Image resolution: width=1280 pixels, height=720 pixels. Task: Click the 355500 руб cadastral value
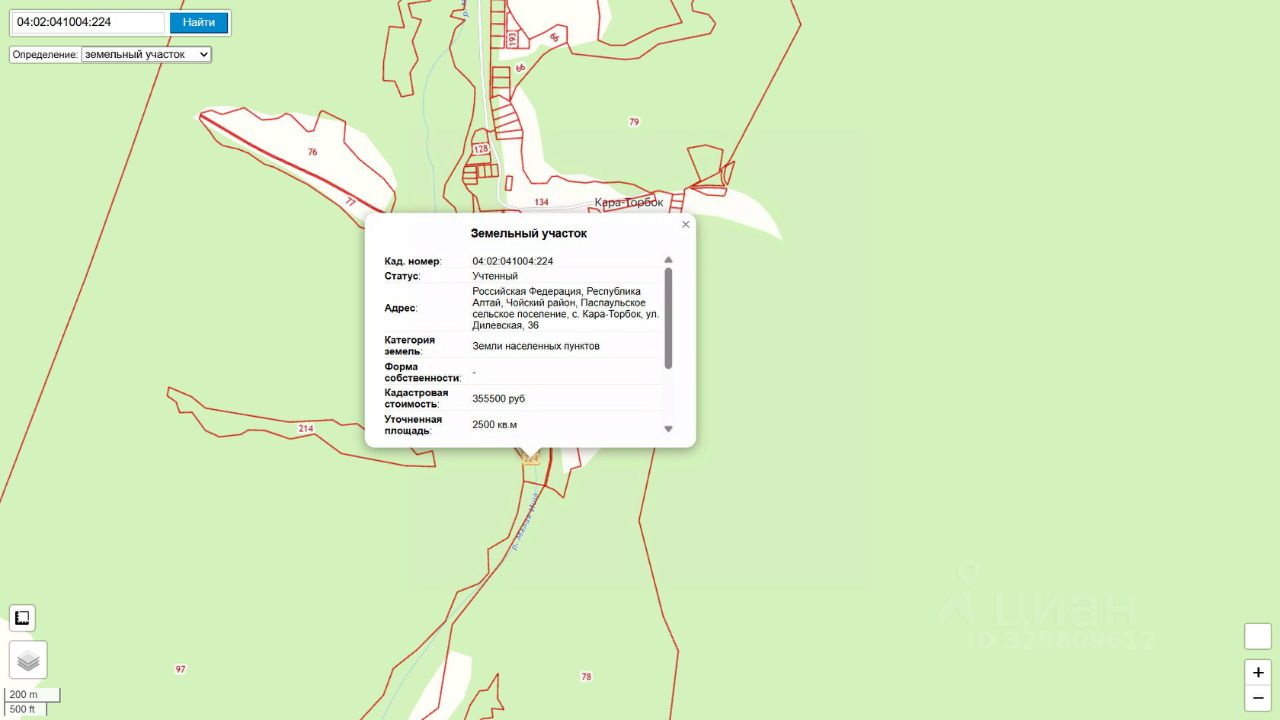[x=498, y=398]
